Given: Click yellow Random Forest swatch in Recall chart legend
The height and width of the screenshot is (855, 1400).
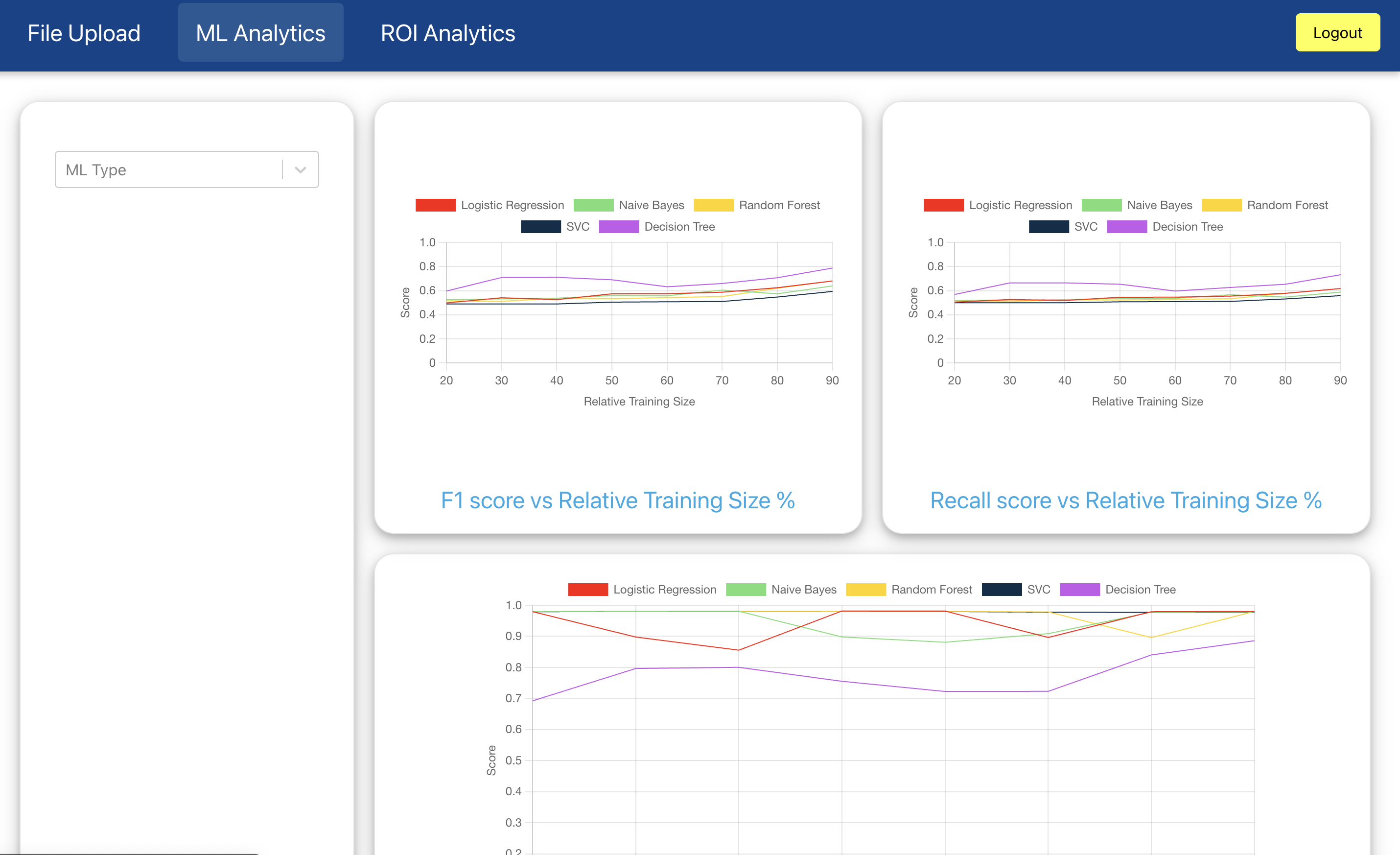Looking at the screenshot, I should pos(1222,205).
